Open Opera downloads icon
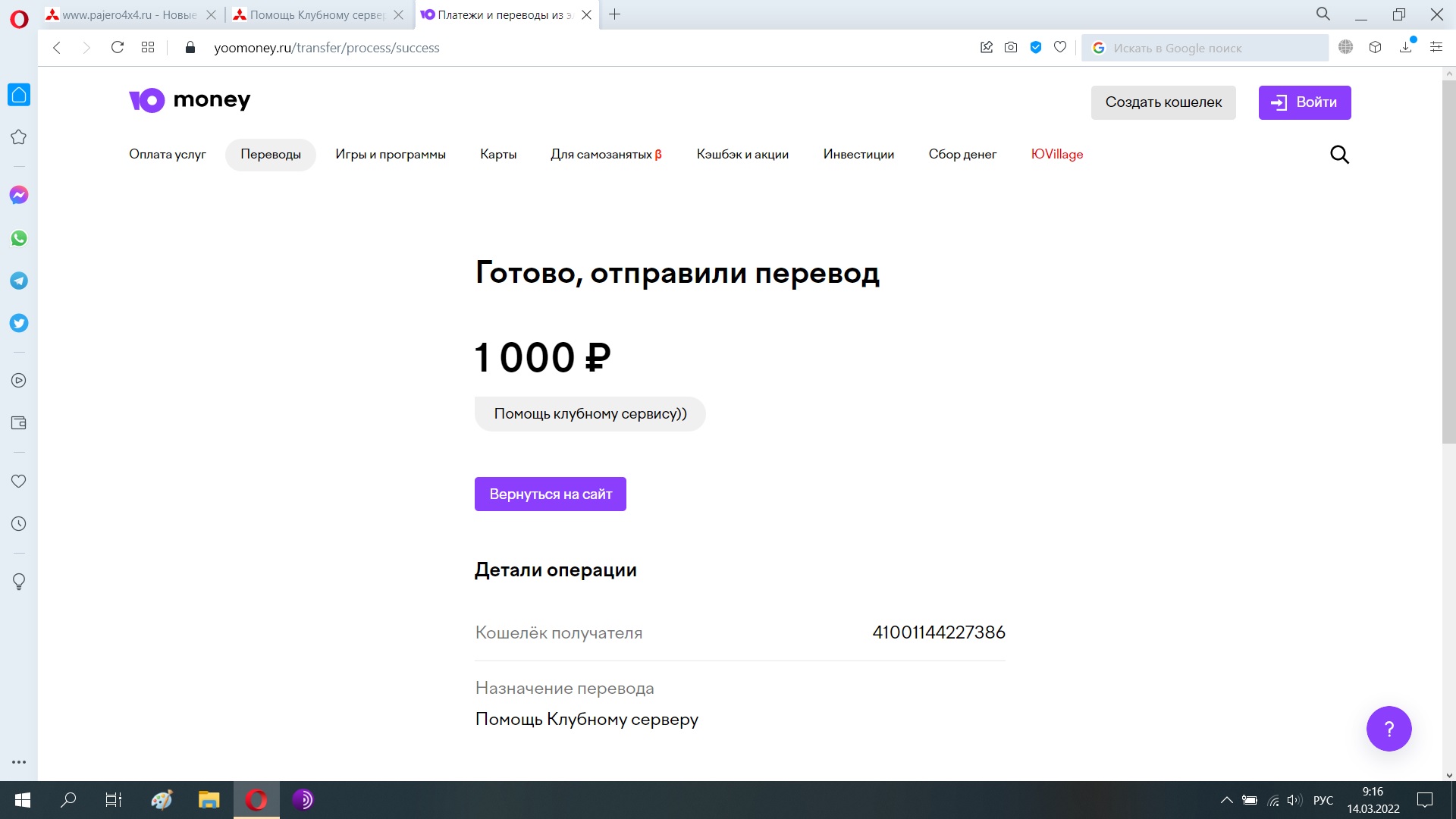 (1406, 48)
